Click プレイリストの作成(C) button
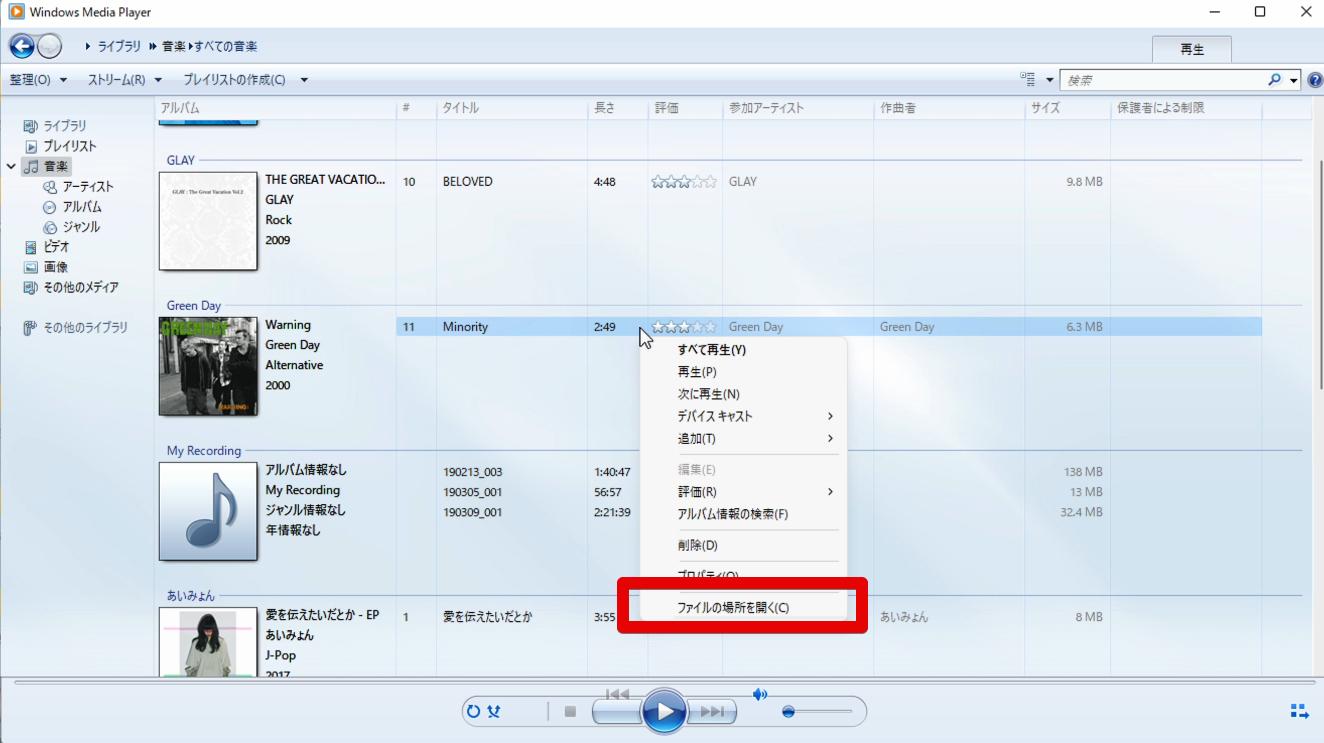This screenshot has height=743, width=1324. coord(234,80)
